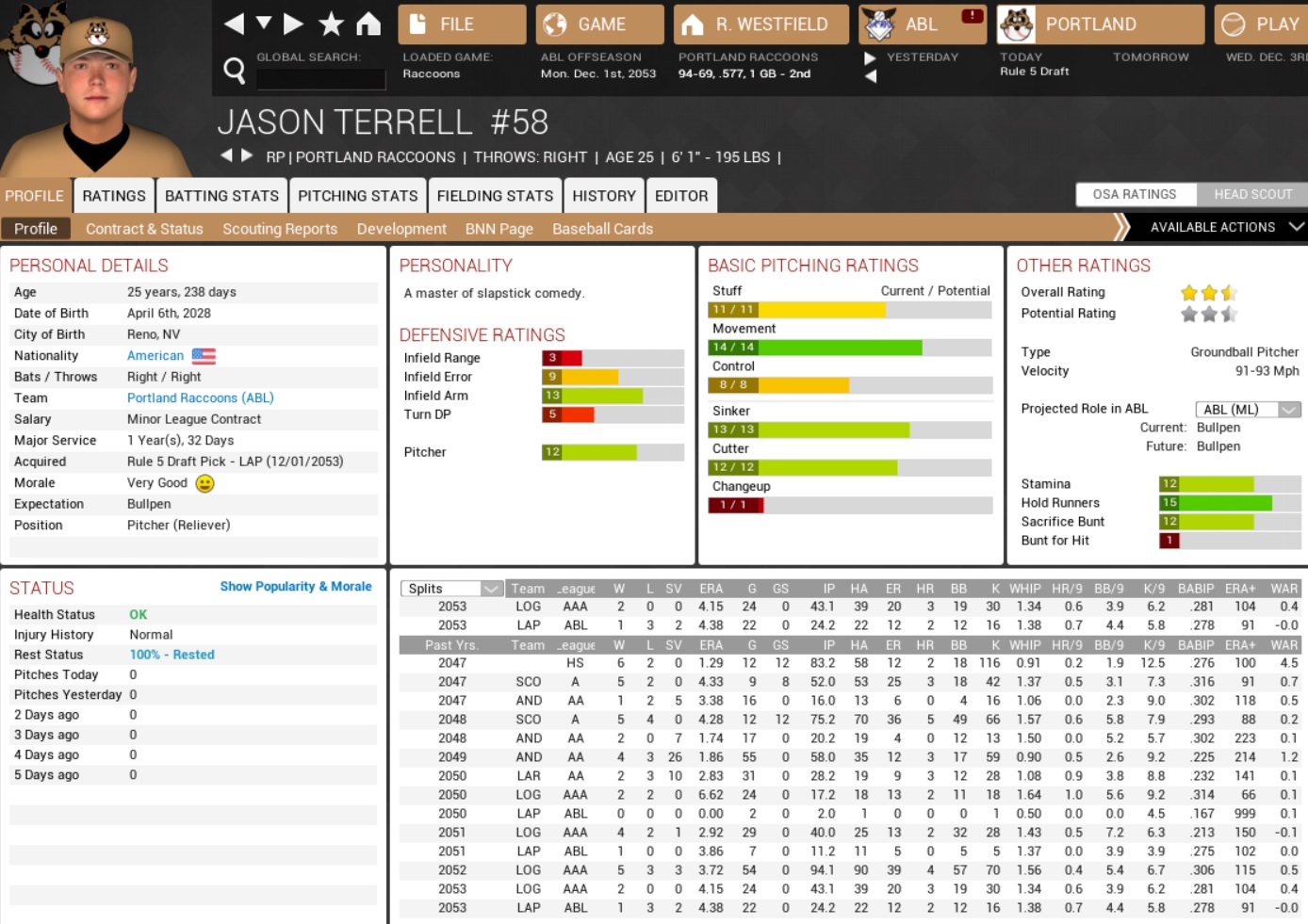Viewport: 1308px width, 924px height.
Task: Click the global search magnifier icon
Action: tap(234, 70)
